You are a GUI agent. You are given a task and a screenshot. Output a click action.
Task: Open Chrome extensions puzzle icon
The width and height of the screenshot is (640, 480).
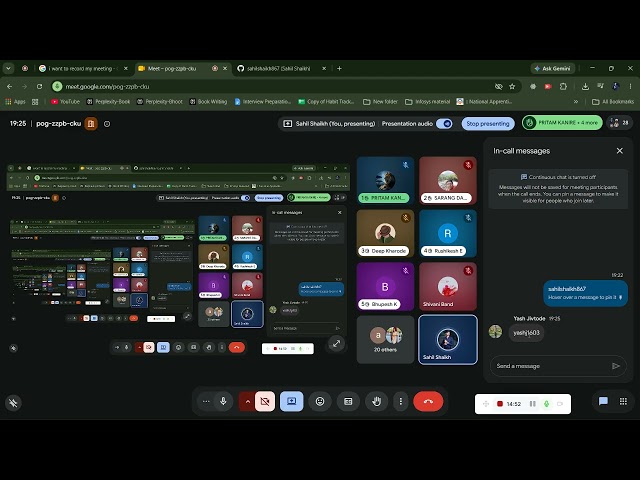[563, 87]
